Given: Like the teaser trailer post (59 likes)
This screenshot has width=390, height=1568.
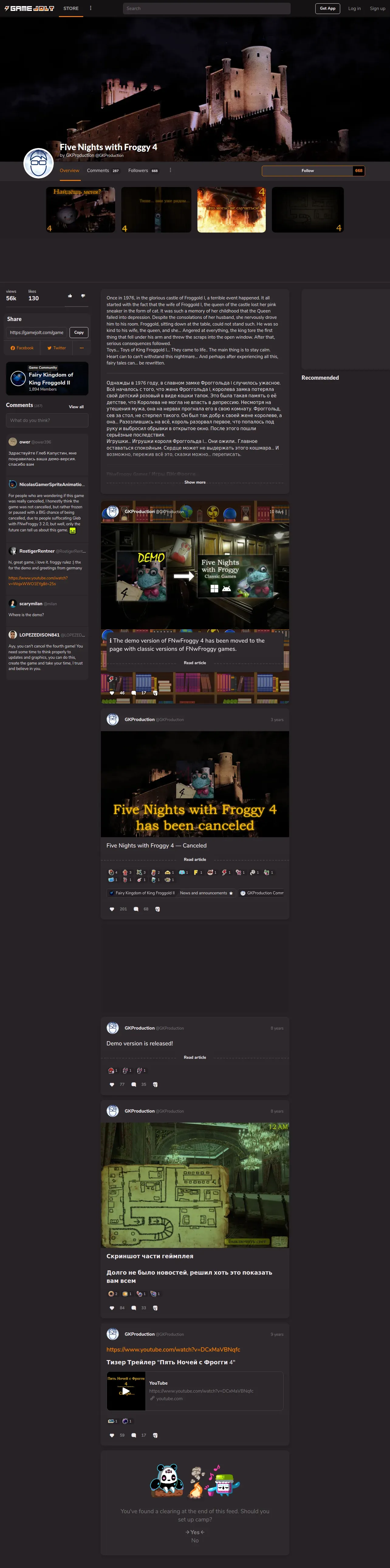Looking at the screenshot, I should (x=111, y=1435).
